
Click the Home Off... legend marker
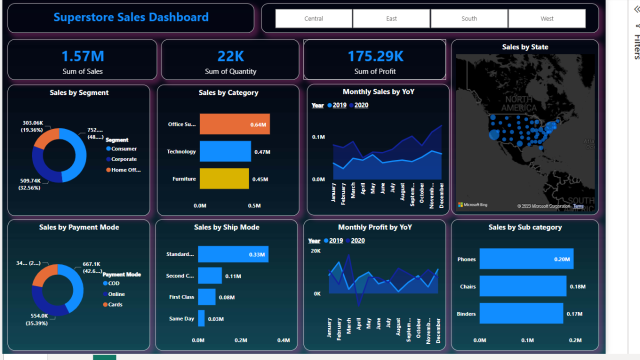109,170
